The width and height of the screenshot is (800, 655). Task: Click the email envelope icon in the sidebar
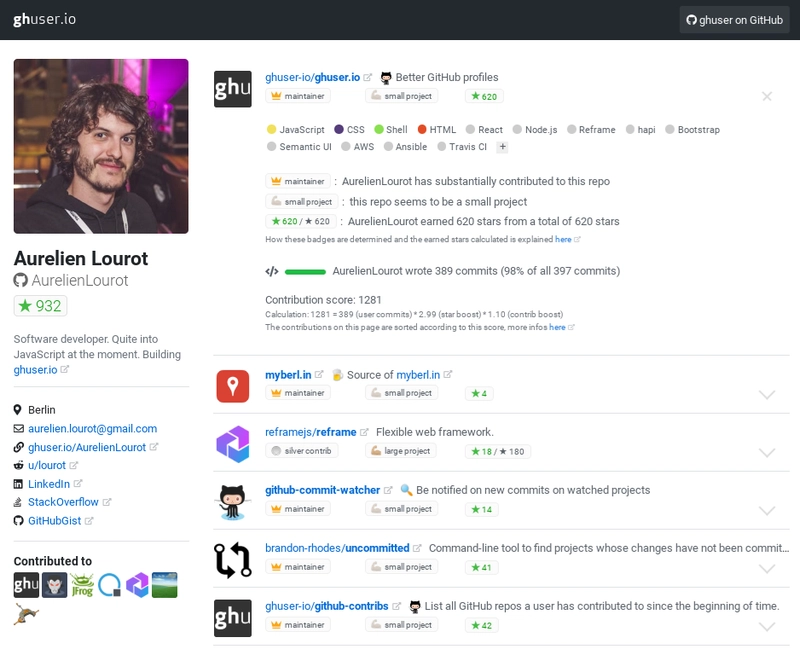pos(17,427)
